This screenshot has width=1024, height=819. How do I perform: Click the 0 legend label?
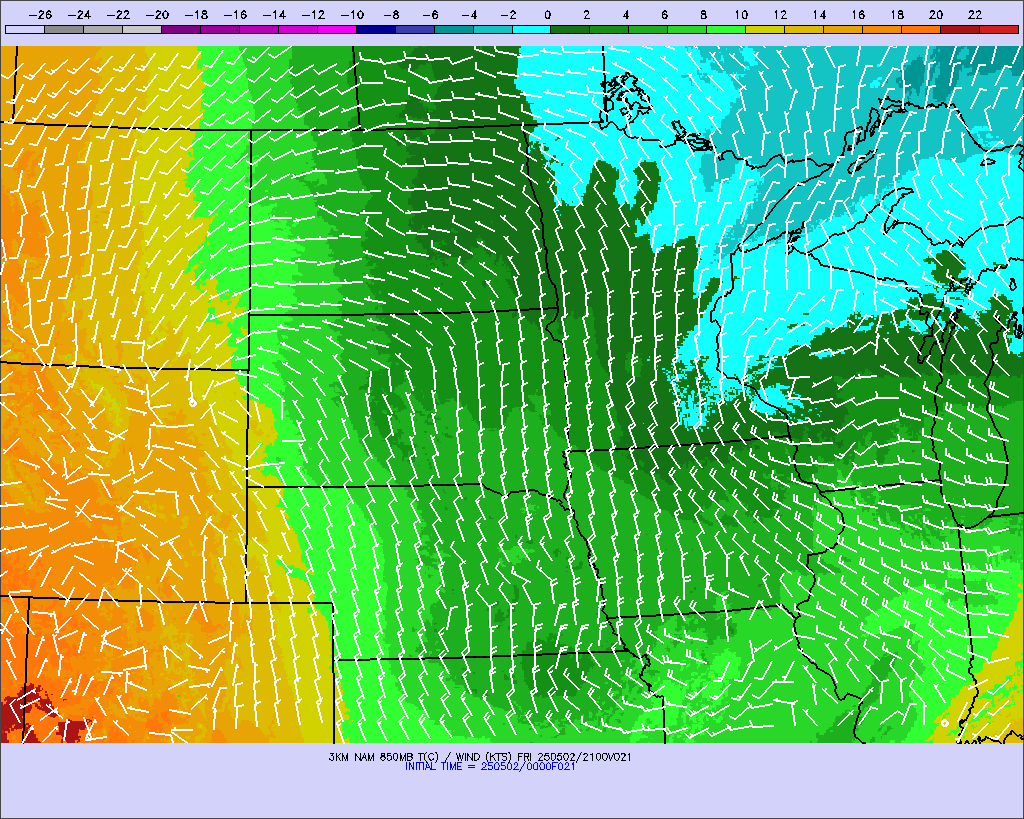(547, 15)
